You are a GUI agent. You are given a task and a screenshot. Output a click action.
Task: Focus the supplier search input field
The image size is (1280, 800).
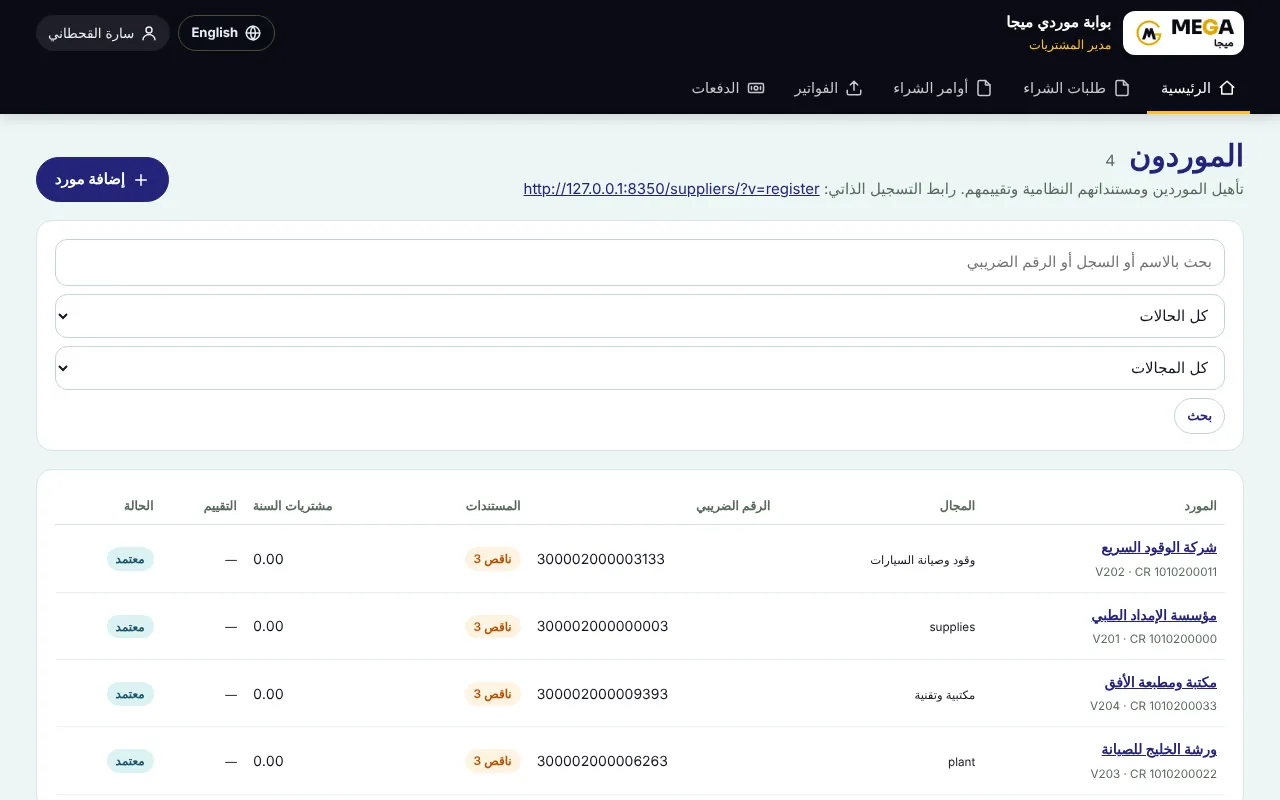click(x=640, y=262)
